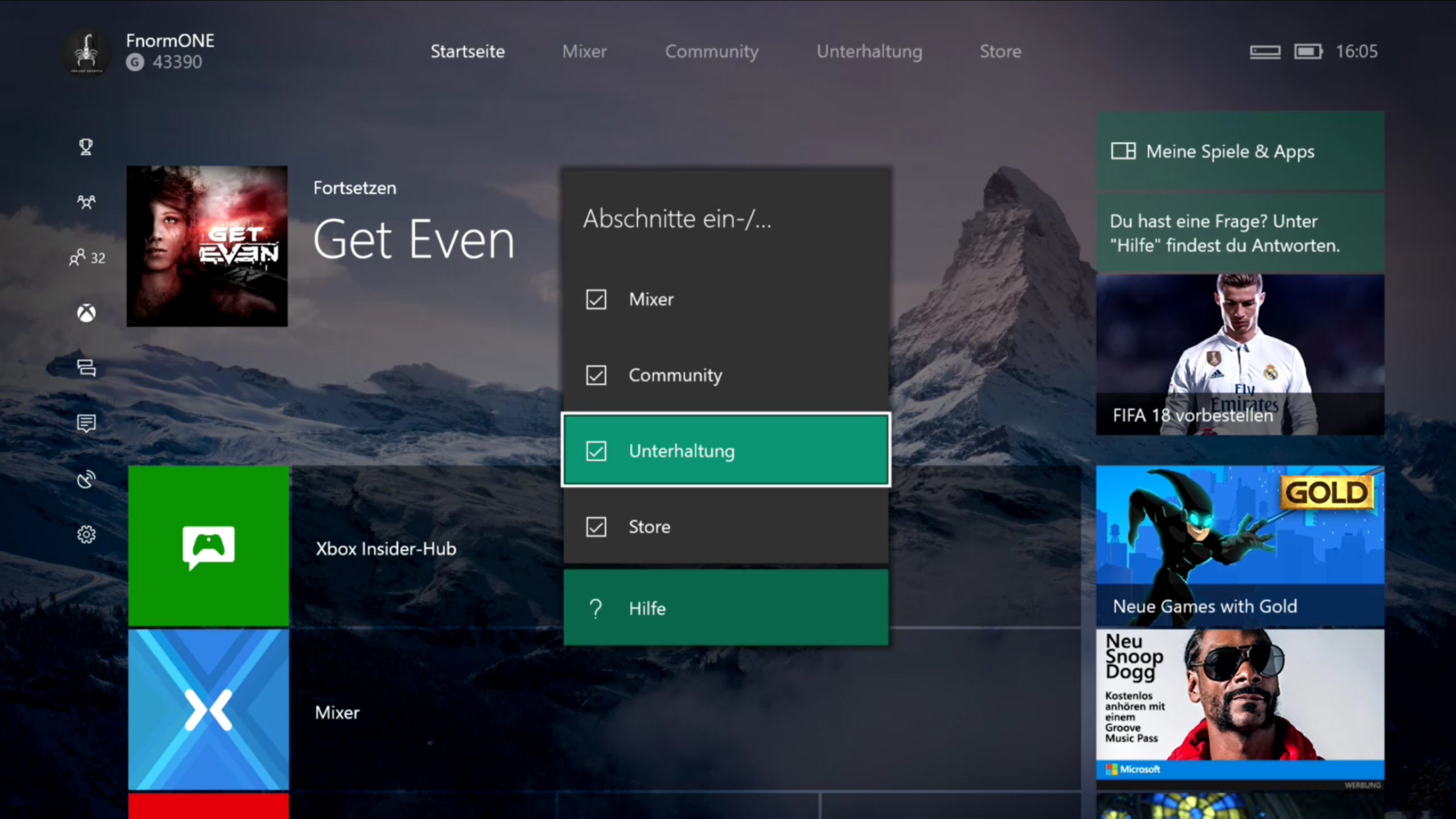This screenshot has height=819, width=1456.
Task: Open the Clubs icon in sidebar
Action: pos(86,202)
